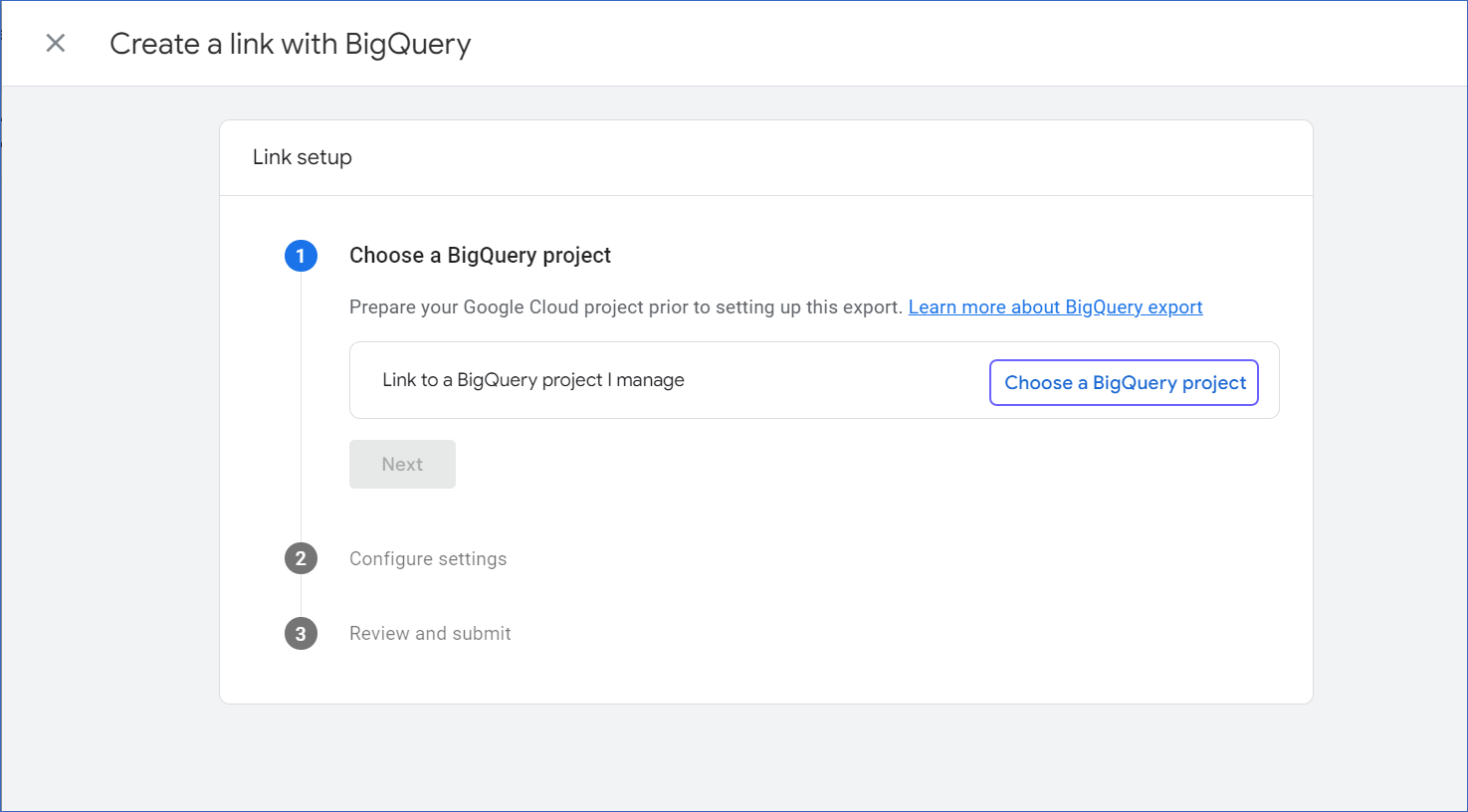The image size is (1468, 812).
Task: Click Choose a BigQuery project button
Action: tap(1124, 383)
